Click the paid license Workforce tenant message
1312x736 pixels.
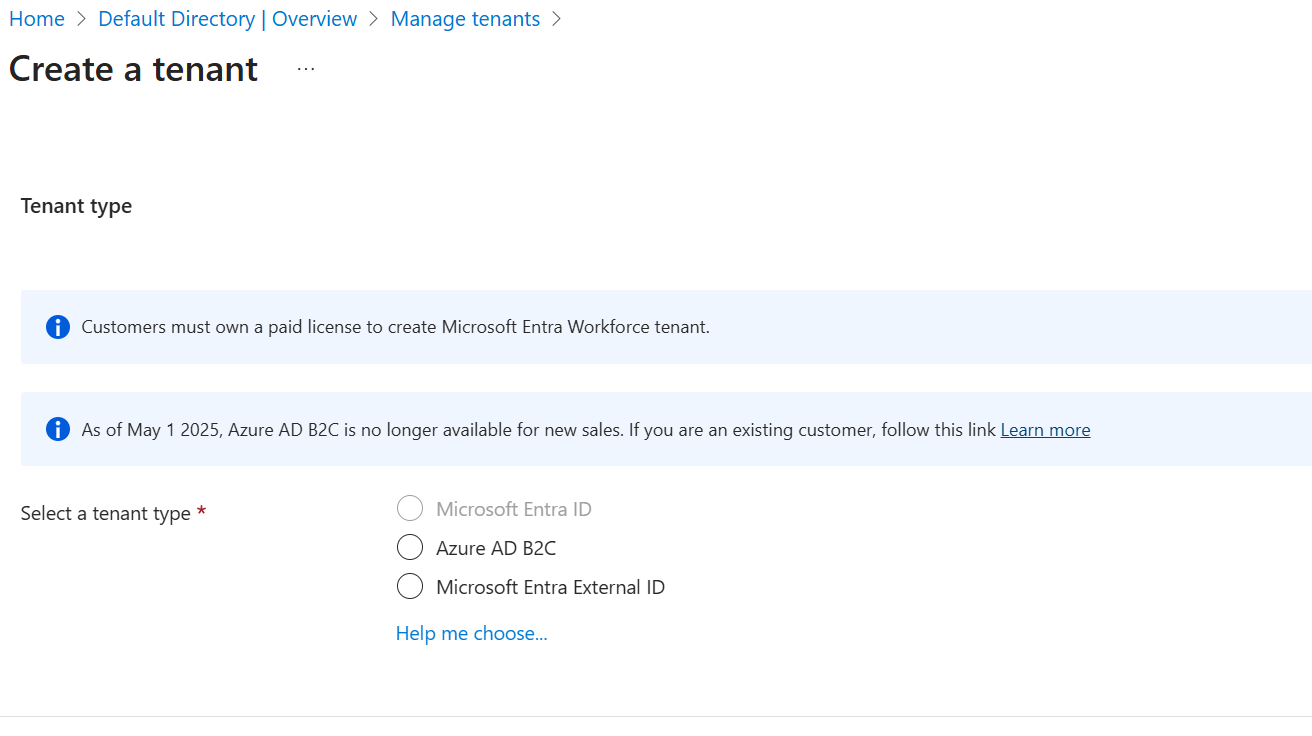(x=396, y=327)
